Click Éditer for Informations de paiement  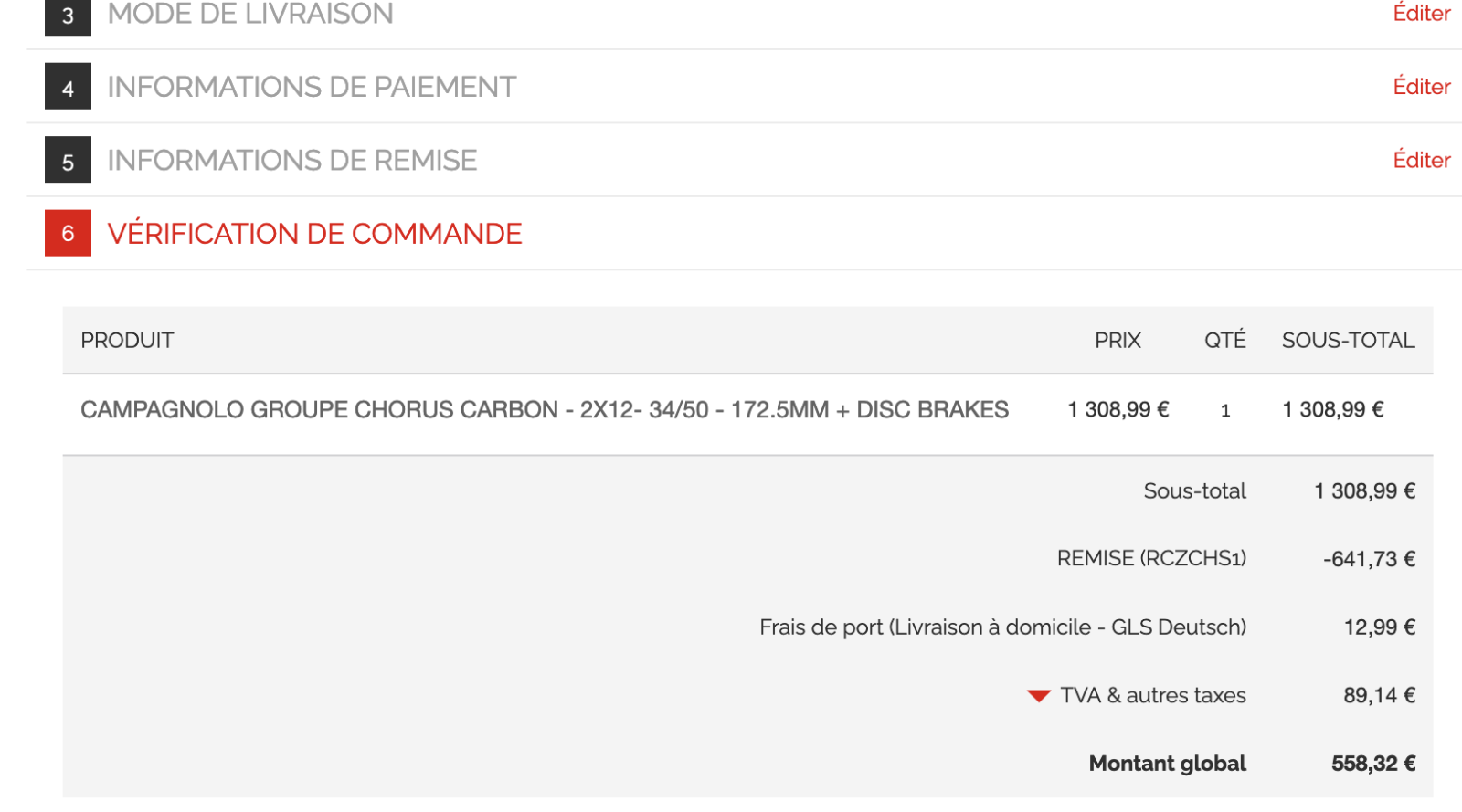(1421, 87)
